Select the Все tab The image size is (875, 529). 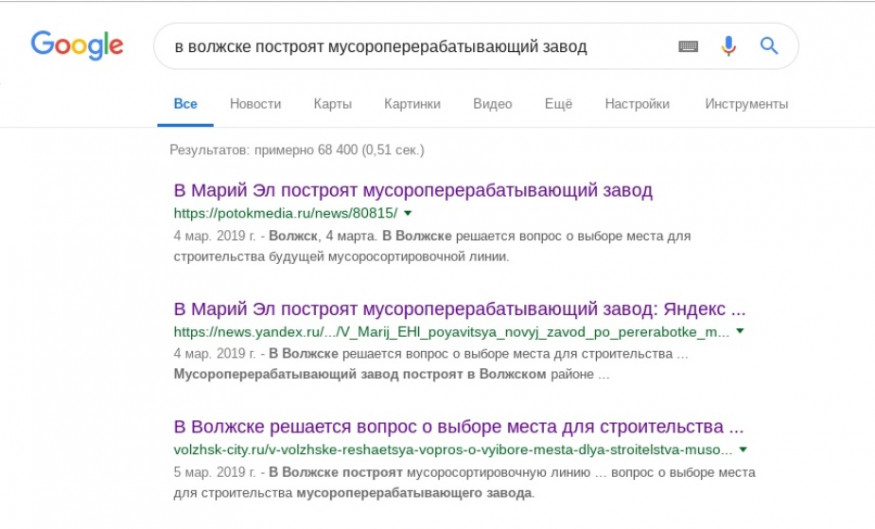(185, 104)
